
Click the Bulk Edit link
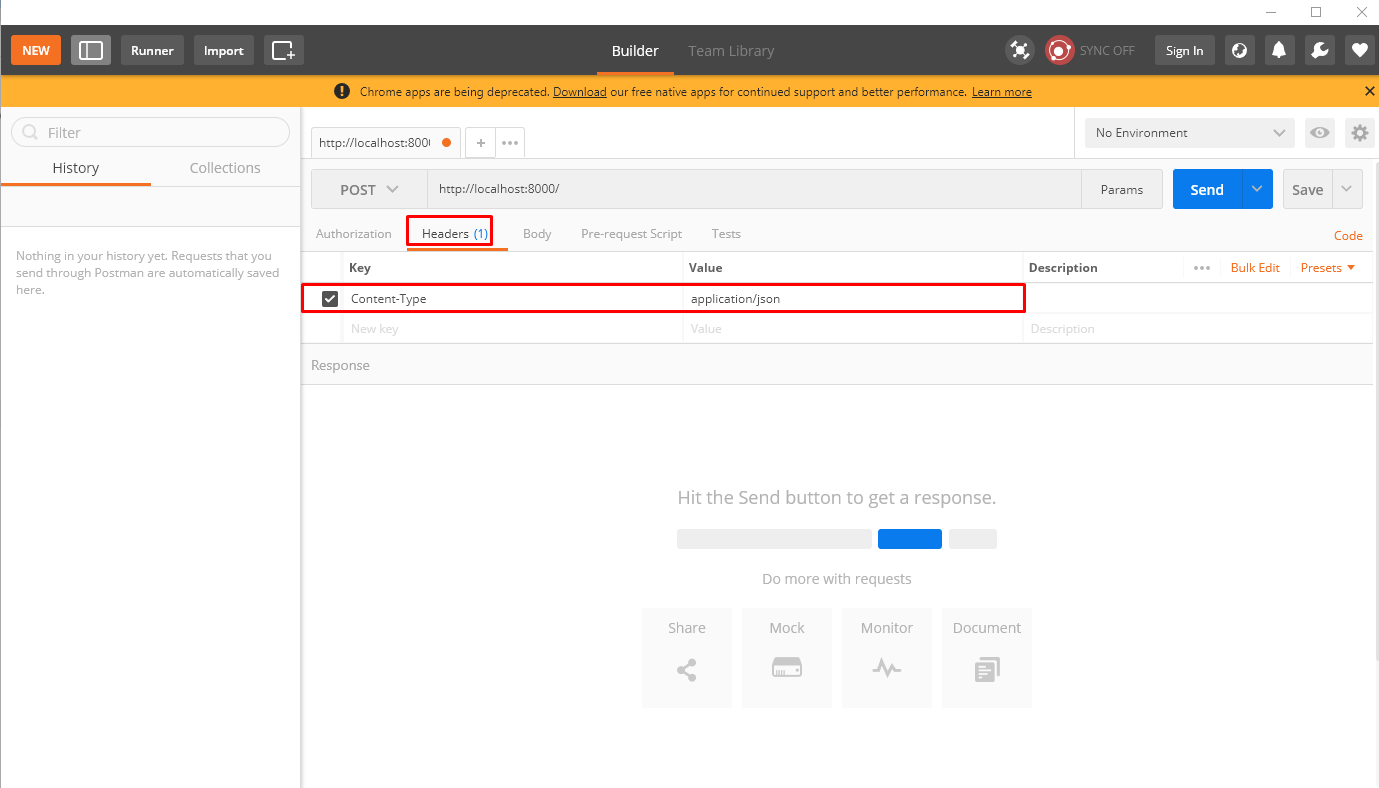[x=1255, y=268]
